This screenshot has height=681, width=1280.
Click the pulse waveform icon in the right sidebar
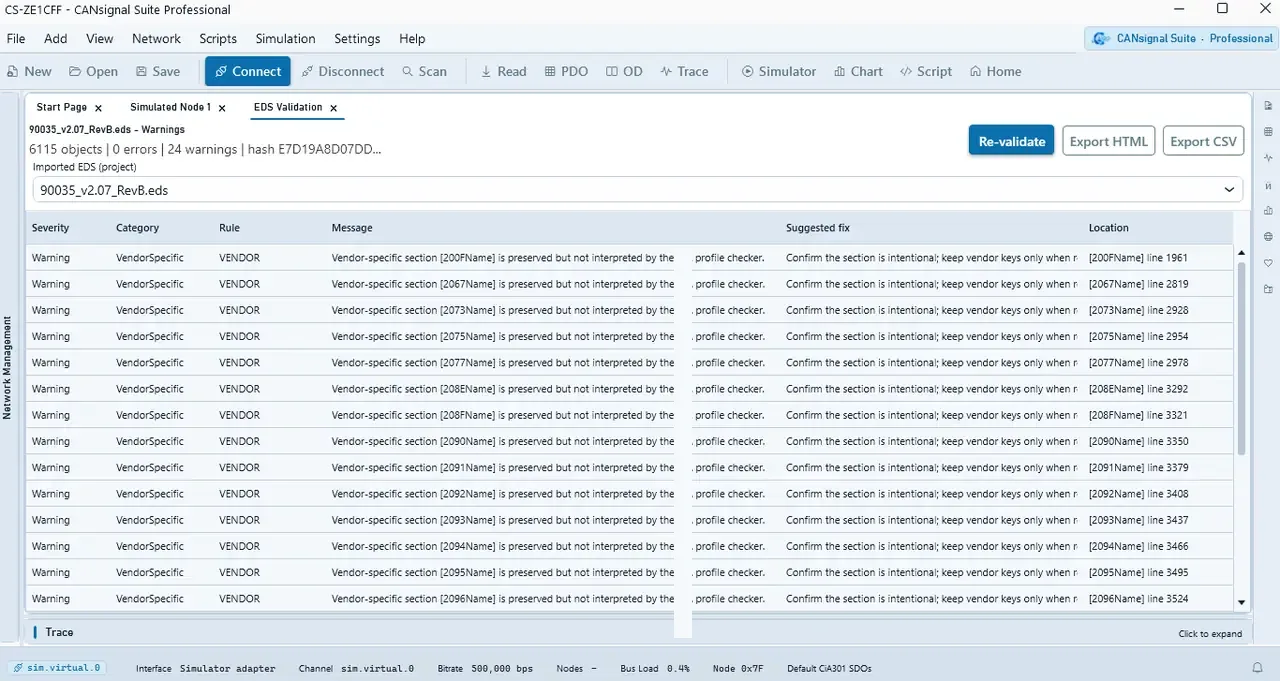(x=1268, y=158)
